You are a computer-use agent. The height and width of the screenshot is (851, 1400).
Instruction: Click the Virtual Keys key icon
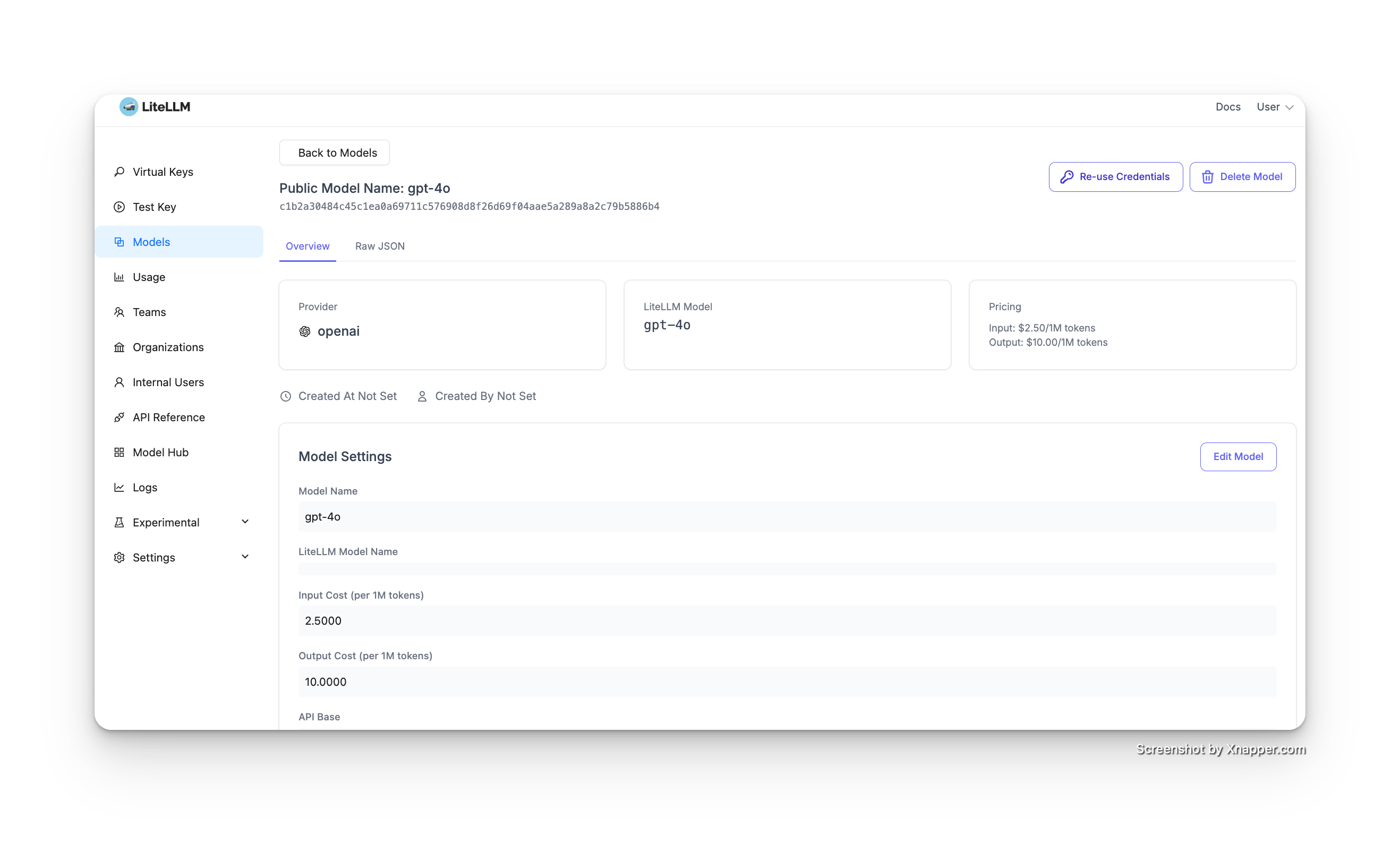point(119,172)
